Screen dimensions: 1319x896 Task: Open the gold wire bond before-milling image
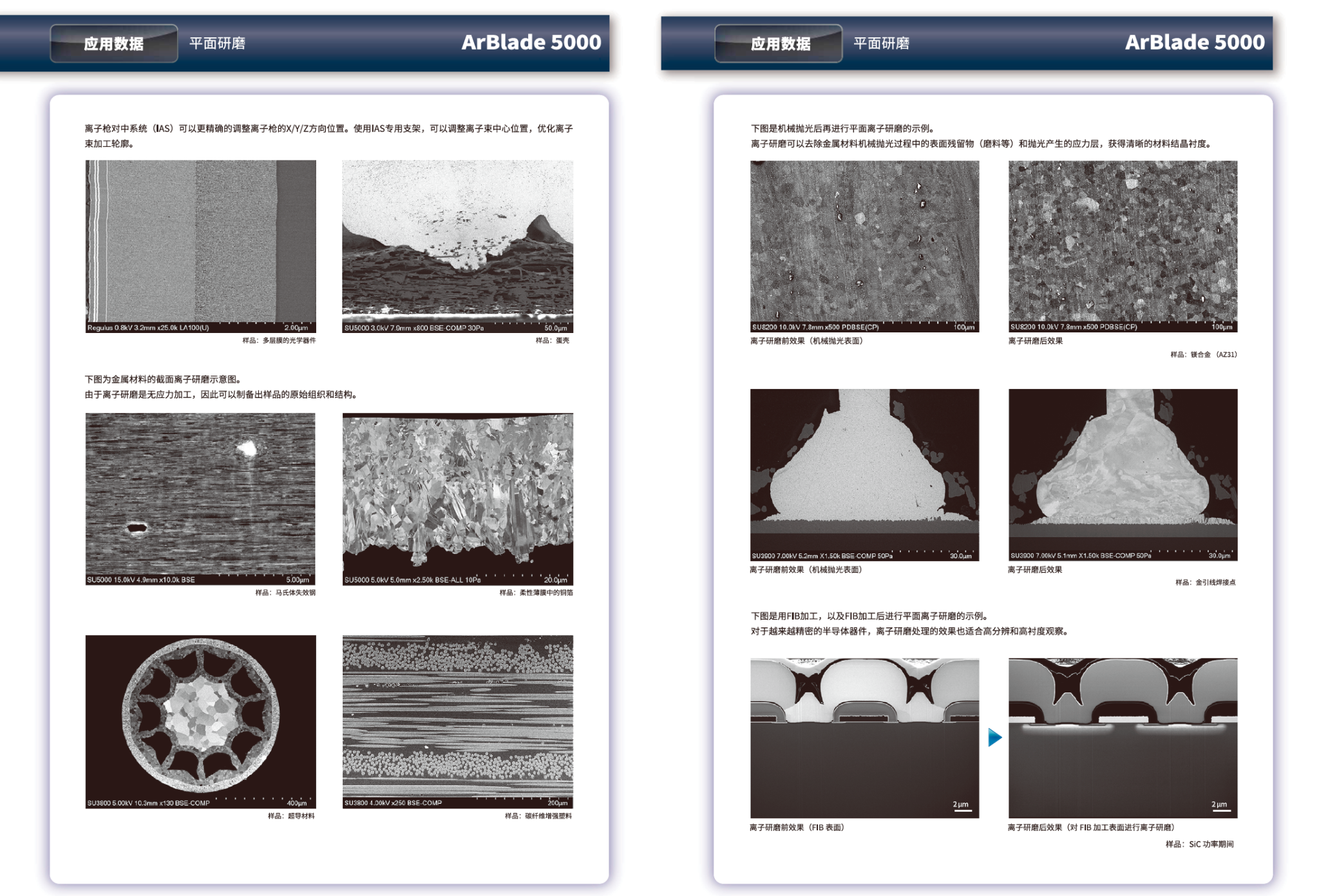coord(864,475)
